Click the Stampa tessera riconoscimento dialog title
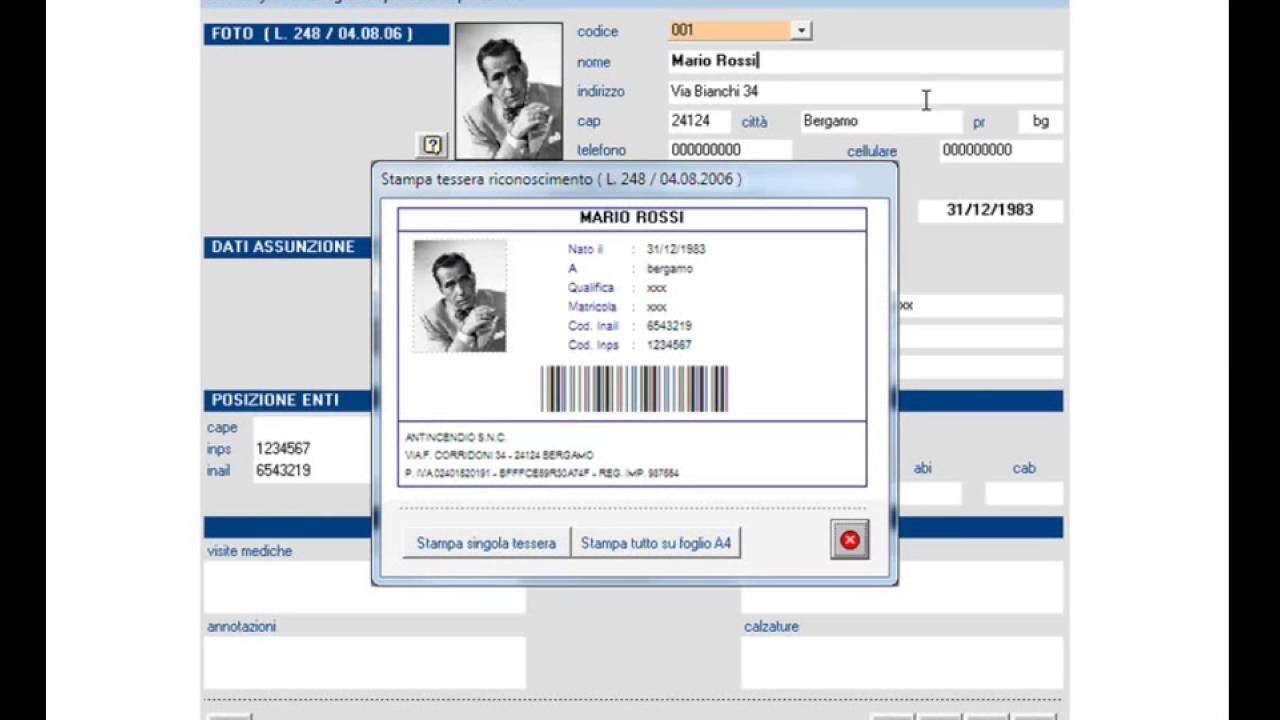Viewport: 1280px width, 720px height. pos(561,179)
